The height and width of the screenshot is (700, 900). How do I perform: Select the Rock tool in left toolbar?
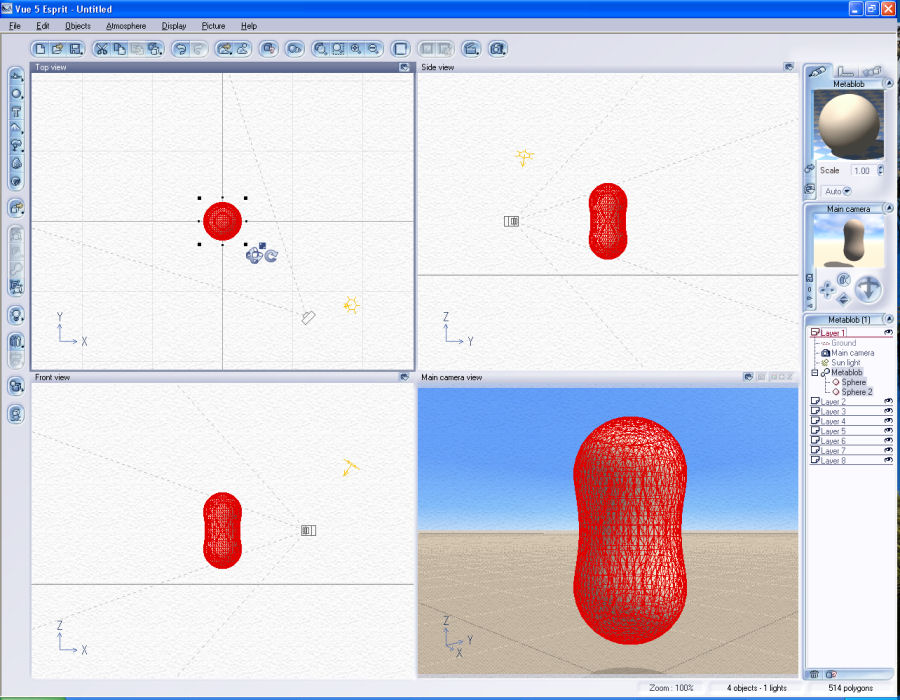click(16, 164)
